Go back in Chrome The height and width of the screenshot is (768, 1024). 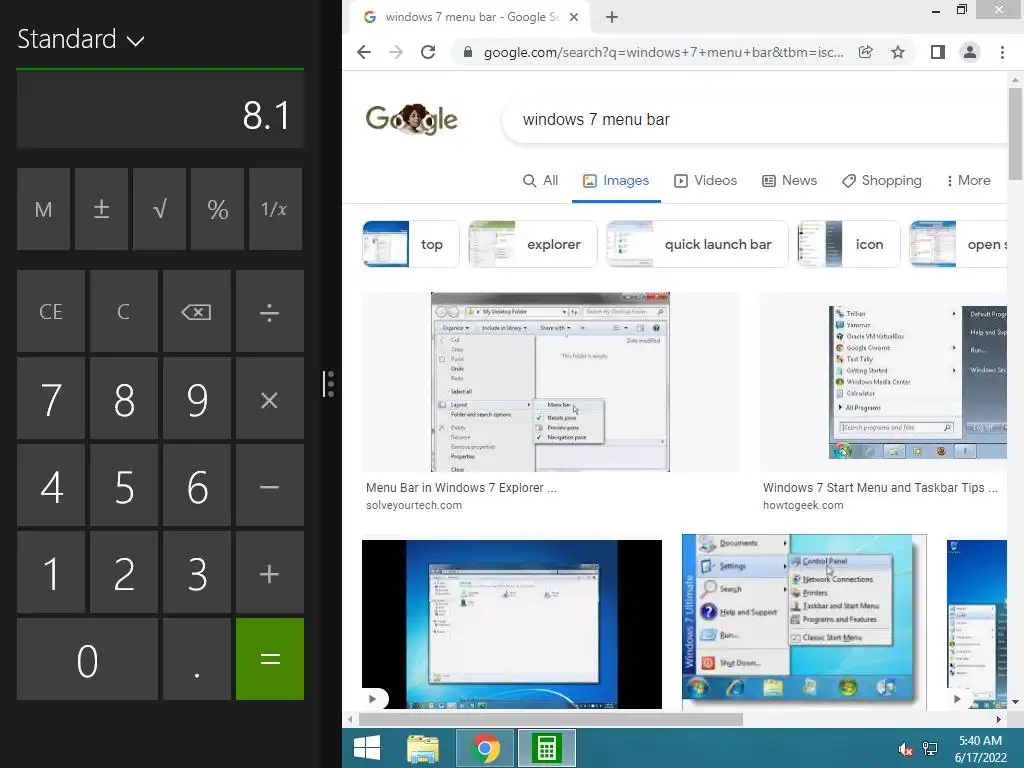click(x=364, y=52)
